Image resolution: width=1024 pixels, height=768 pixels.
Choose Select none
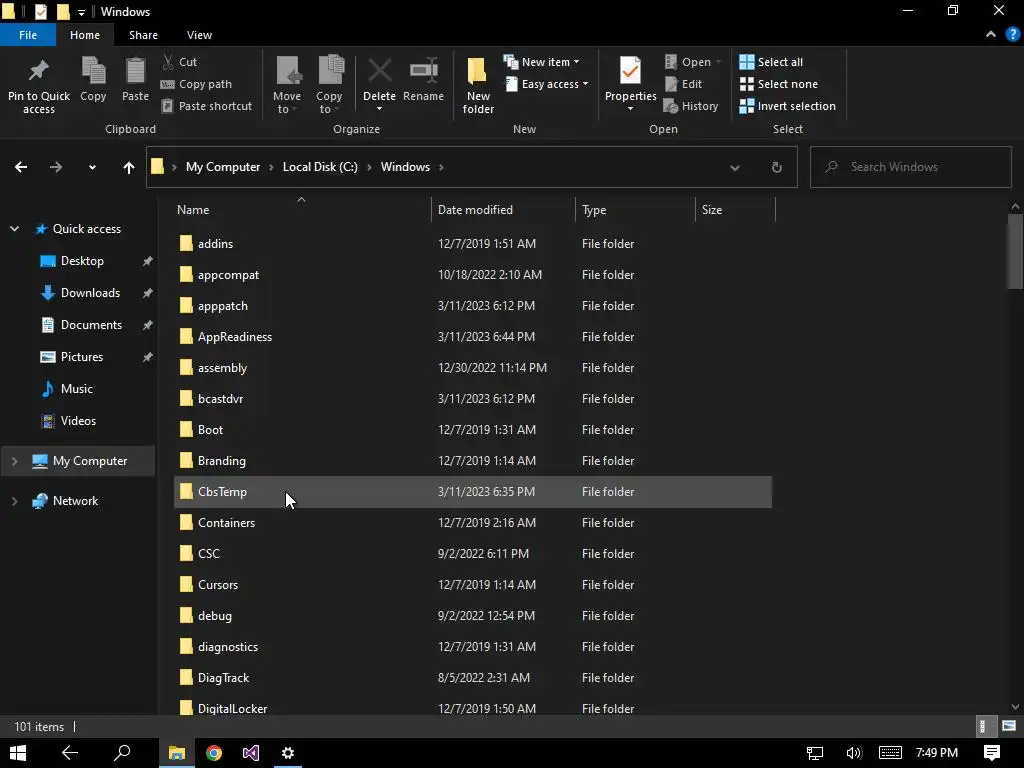[778, 84]
